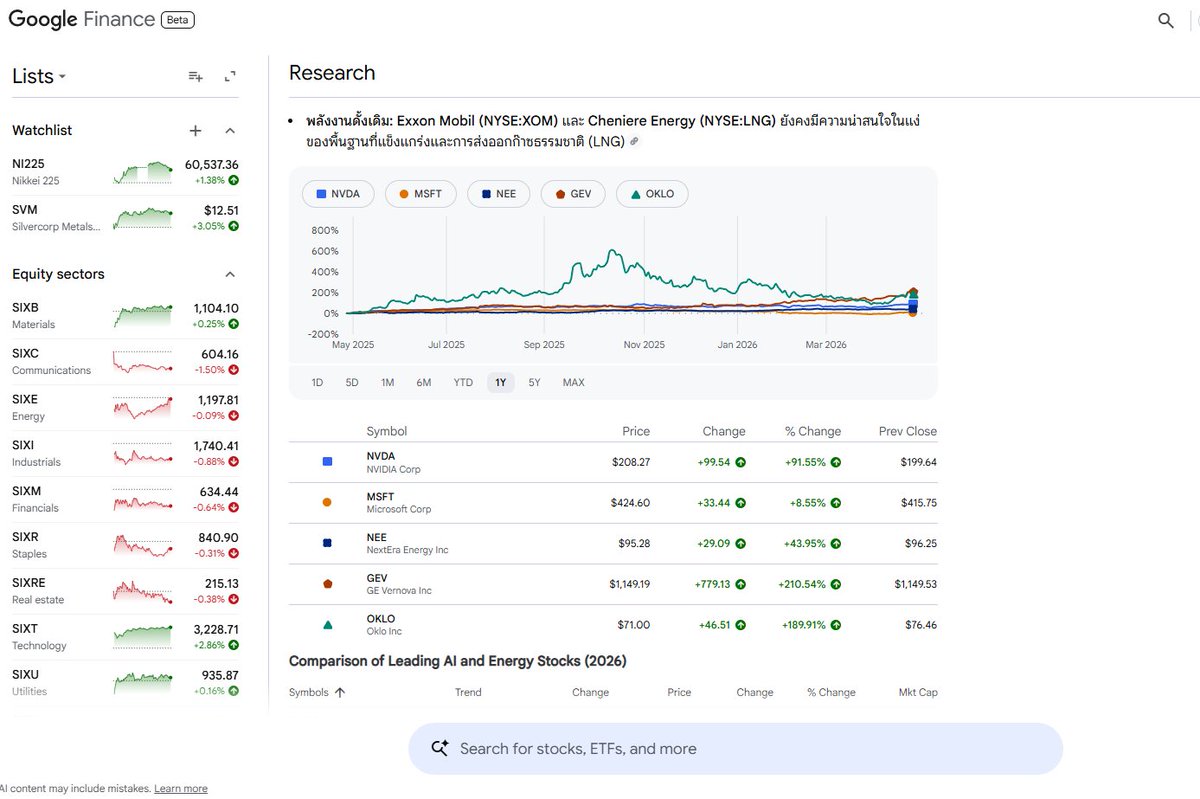Click the Mkt Cap column header

pyautogui.click(x=918, y=692)
